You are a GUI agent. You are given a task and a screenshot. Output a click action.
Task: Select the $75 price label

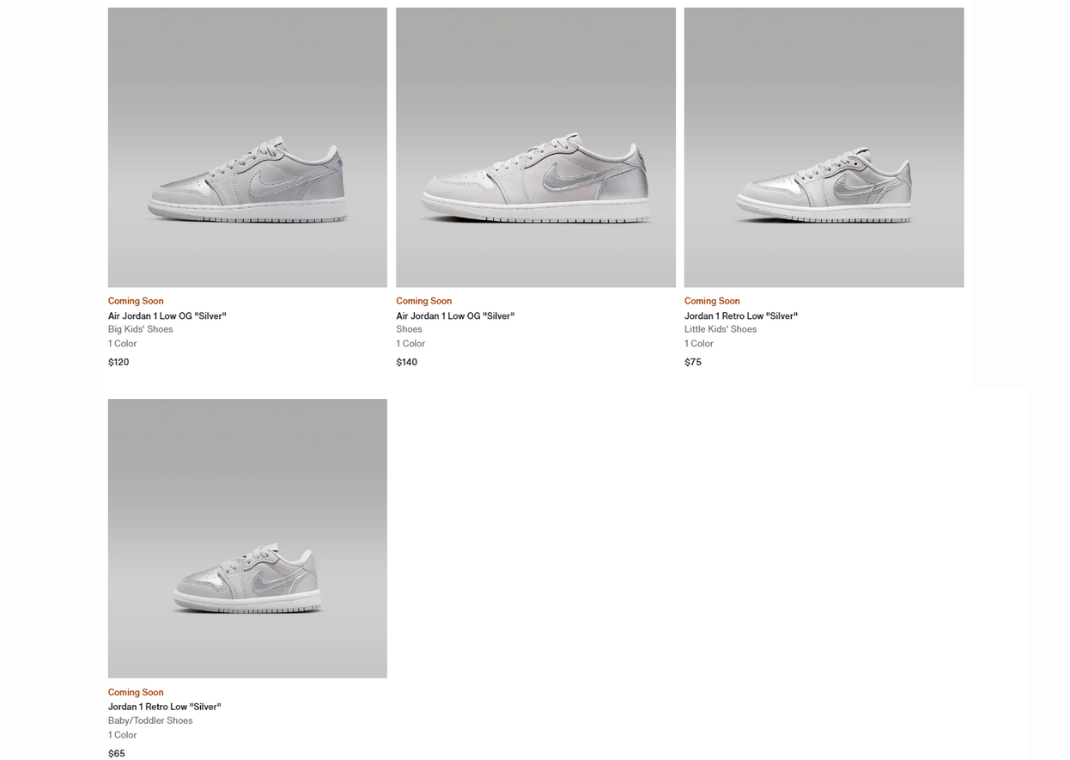click(693, 362)
